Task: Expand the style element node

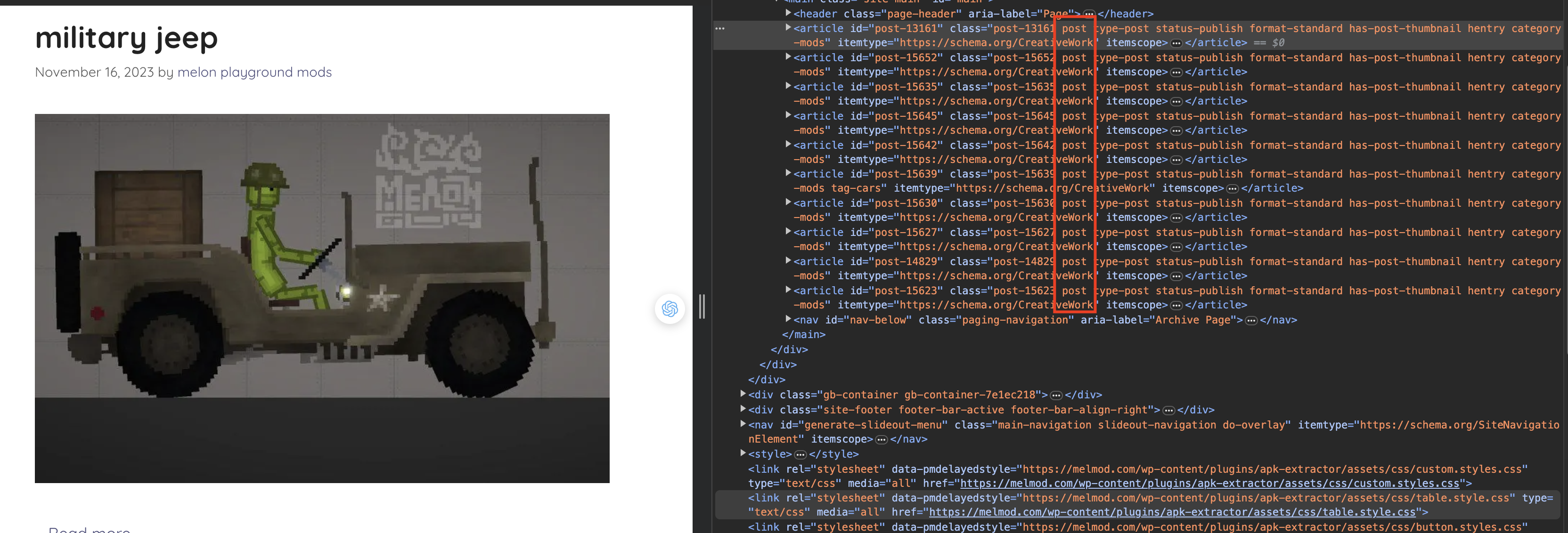Action: [743, 454]
